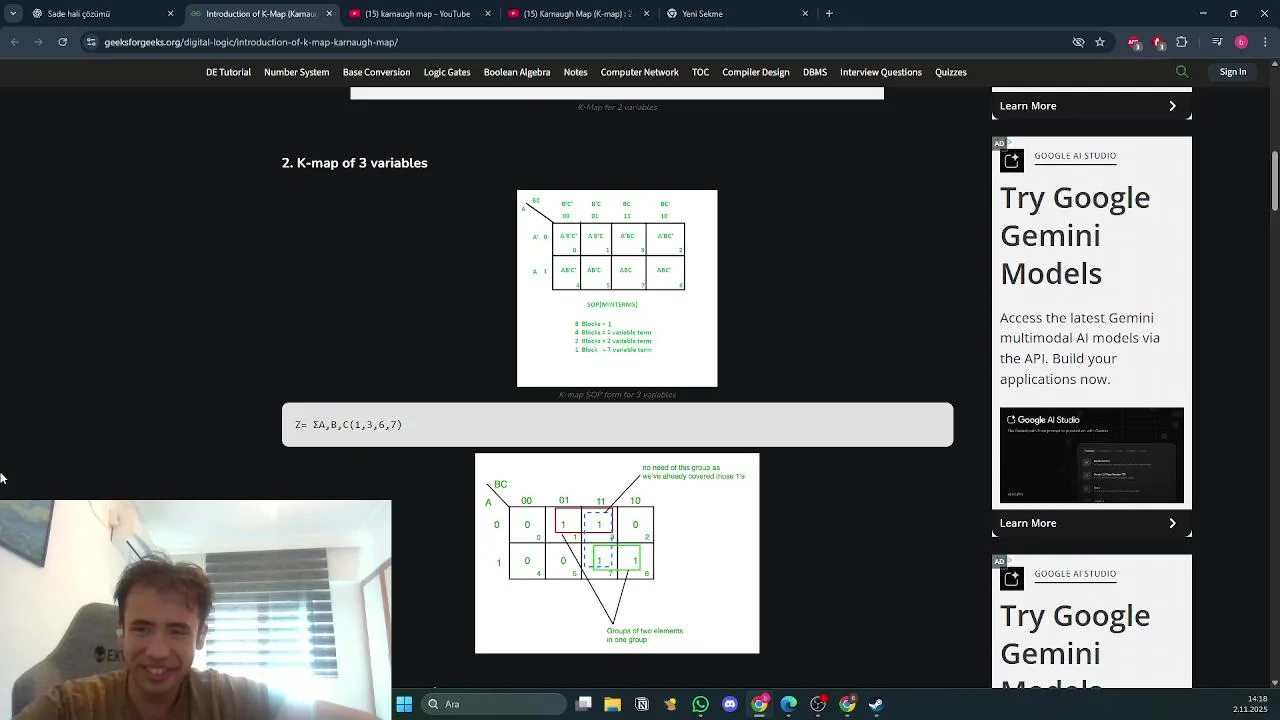Bookmark this page with the star icon

click(1100, 42)
